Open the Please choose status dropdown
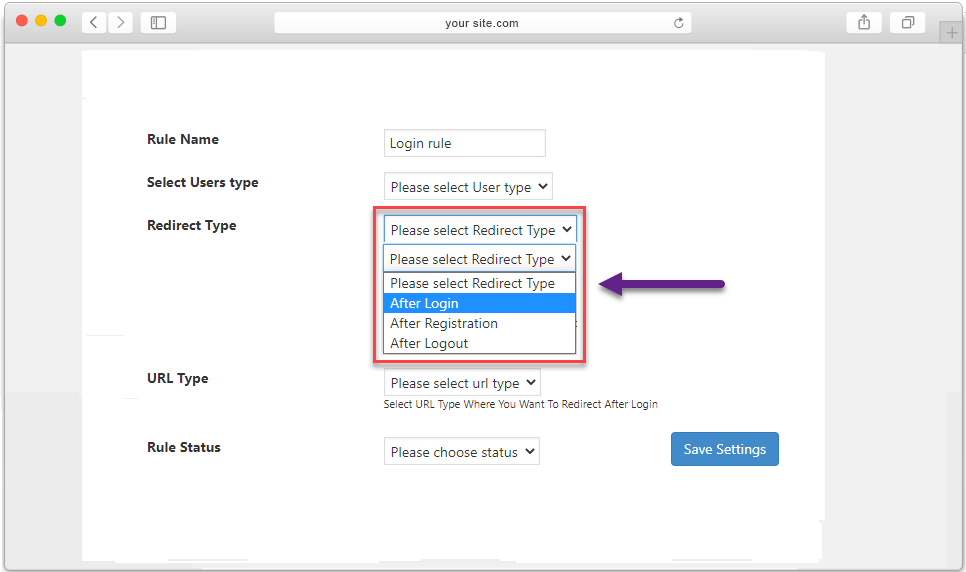Screen dimensions: 966x572 coord(462,452)
